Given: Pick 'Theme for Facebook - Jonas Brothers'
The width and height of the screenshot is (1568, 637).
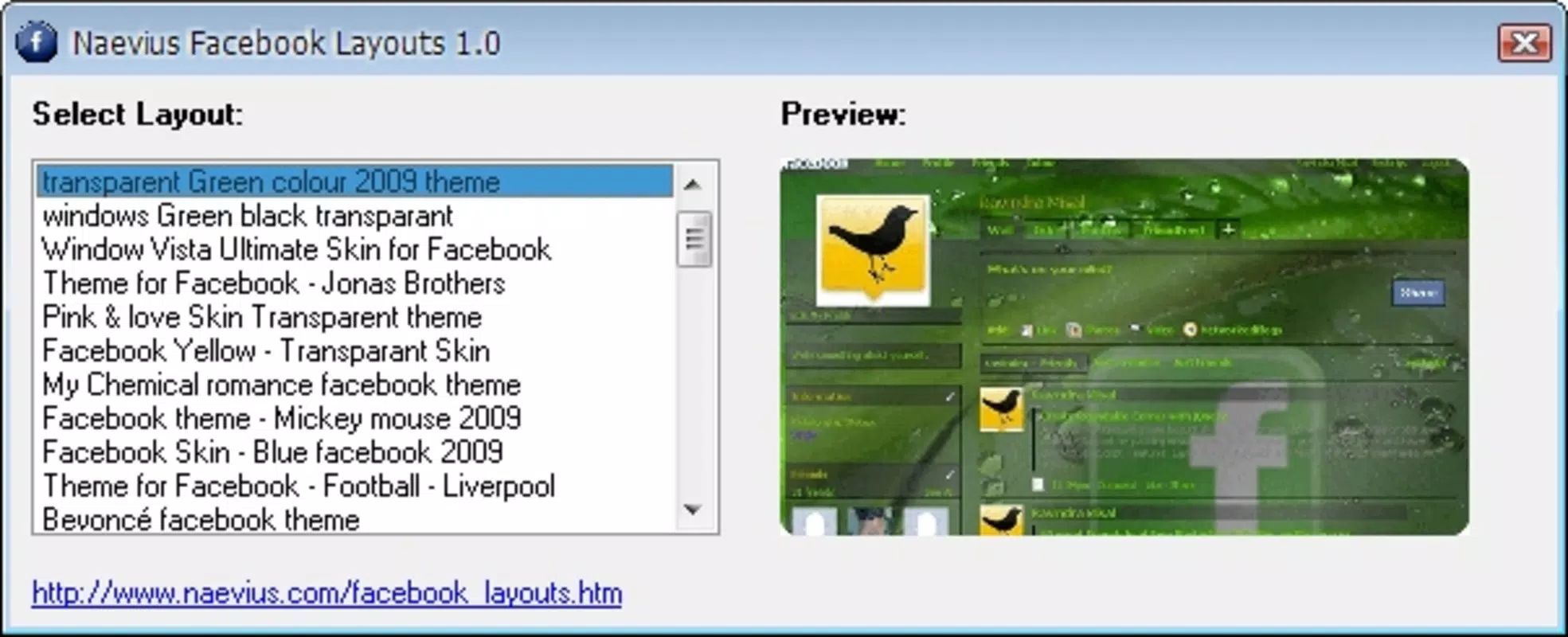Looking at the screenshot, I should (355, 283).
